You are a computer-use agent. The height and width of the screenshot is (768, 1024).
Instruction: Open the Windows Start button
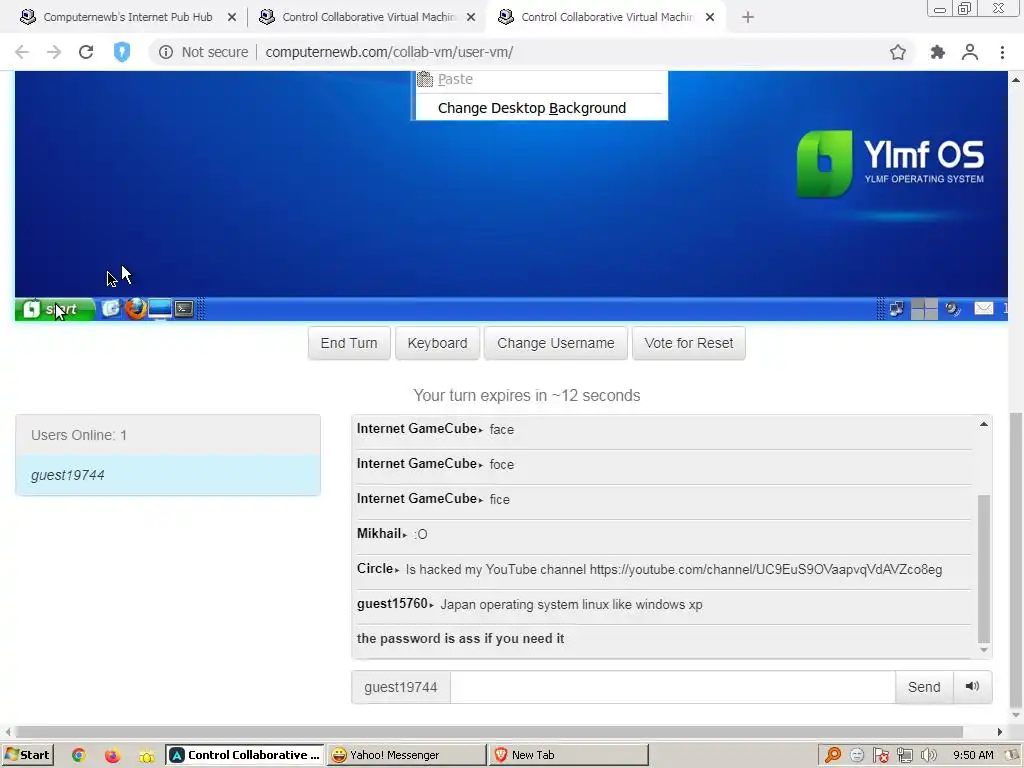tap(28, 755)
